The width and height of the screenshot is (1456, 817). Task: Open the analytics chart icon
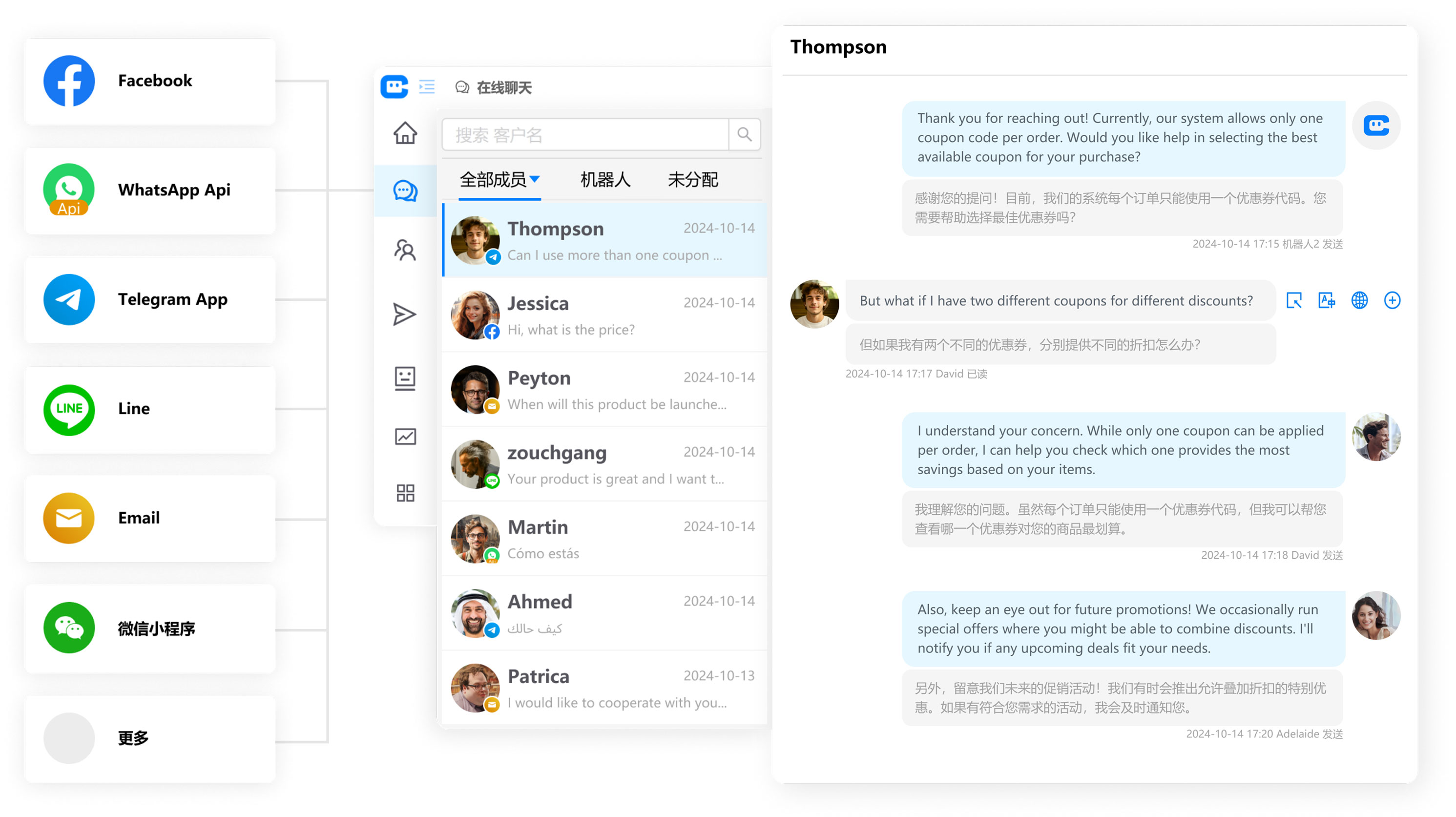[405, 436]
